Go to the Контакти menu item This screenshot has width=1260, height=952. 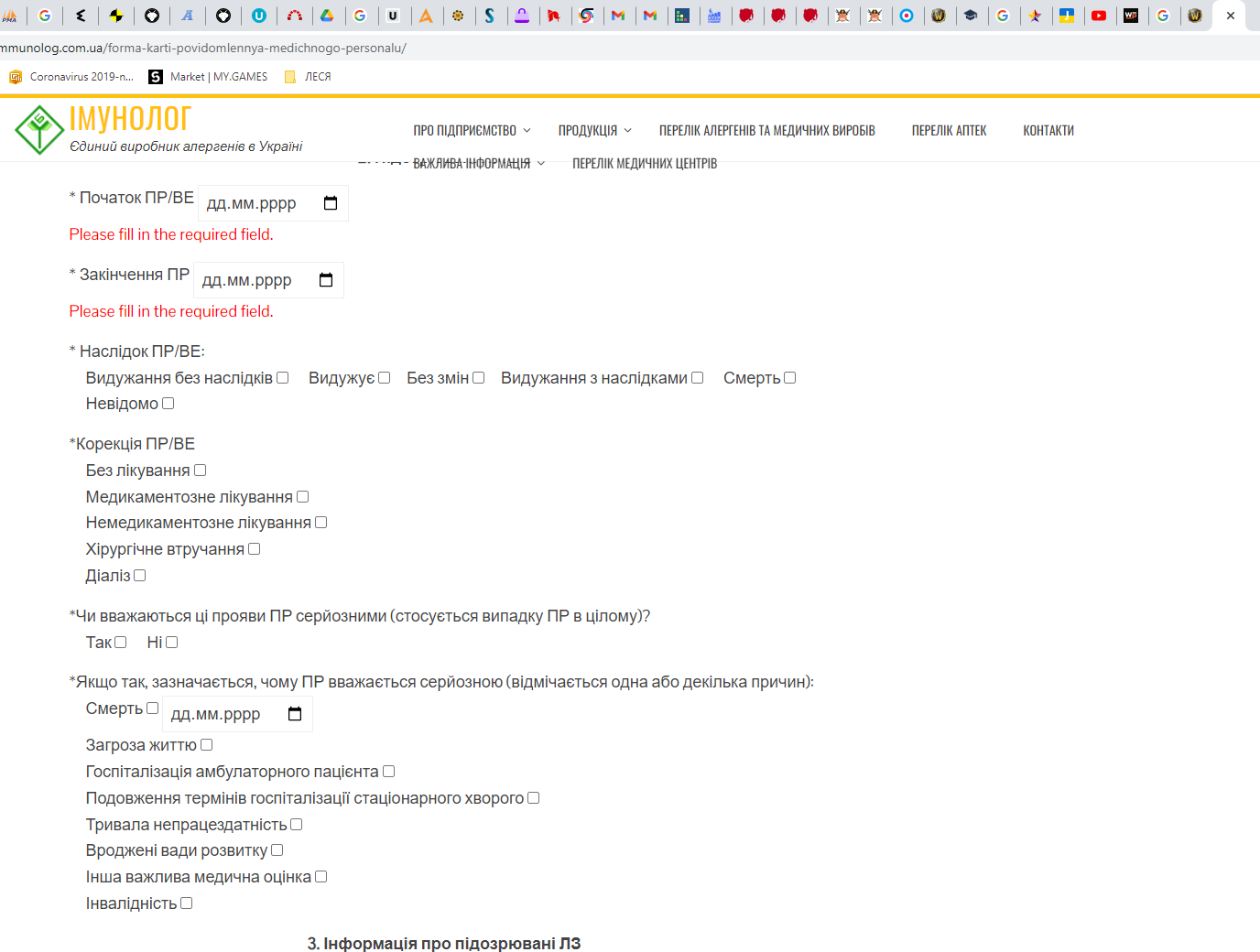pos(1048,131)
